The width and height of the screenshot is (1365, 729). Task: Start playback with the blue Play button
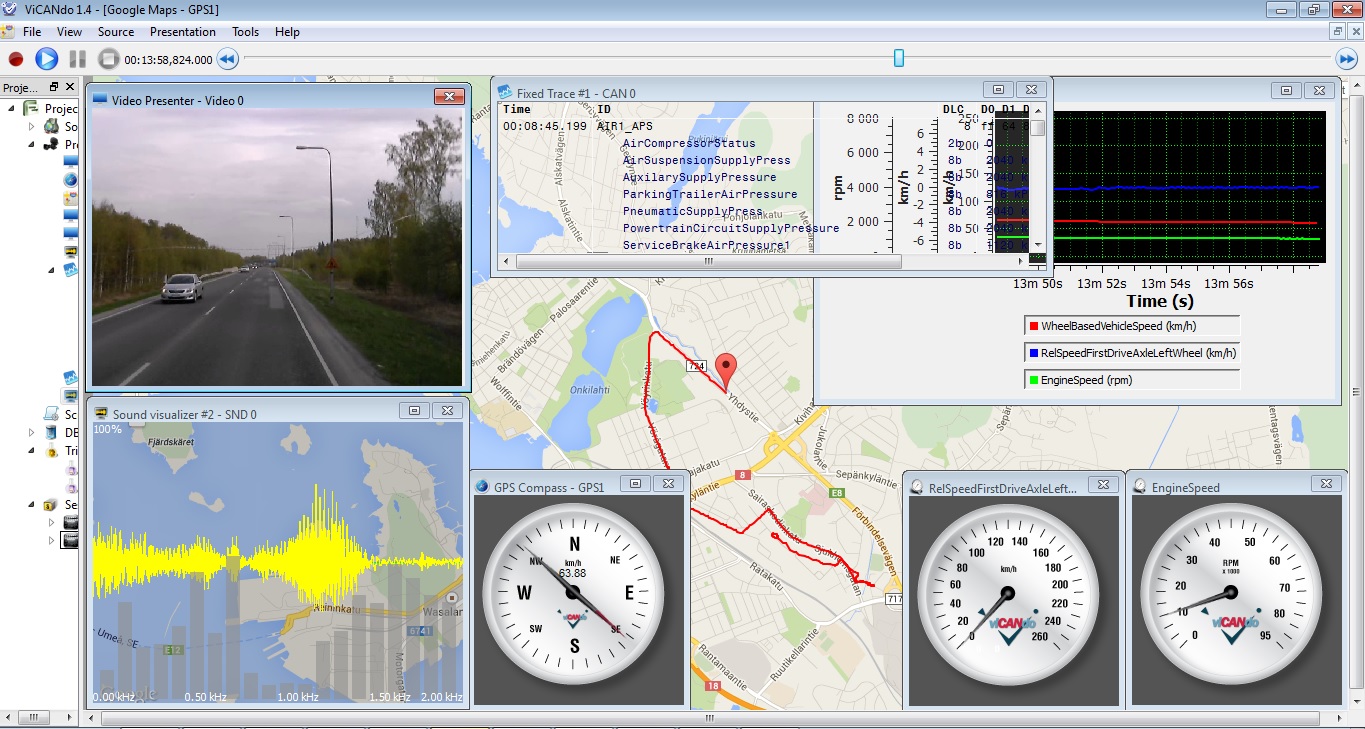[46, 59]
